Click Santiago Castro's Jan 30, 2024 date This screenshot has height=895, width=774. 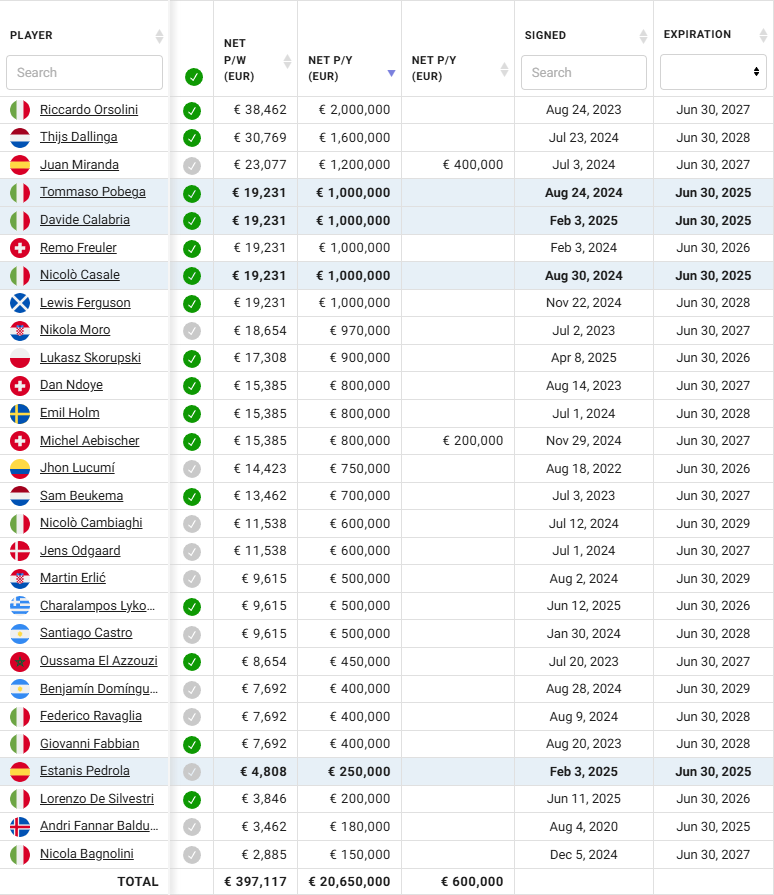click(583, 634)
